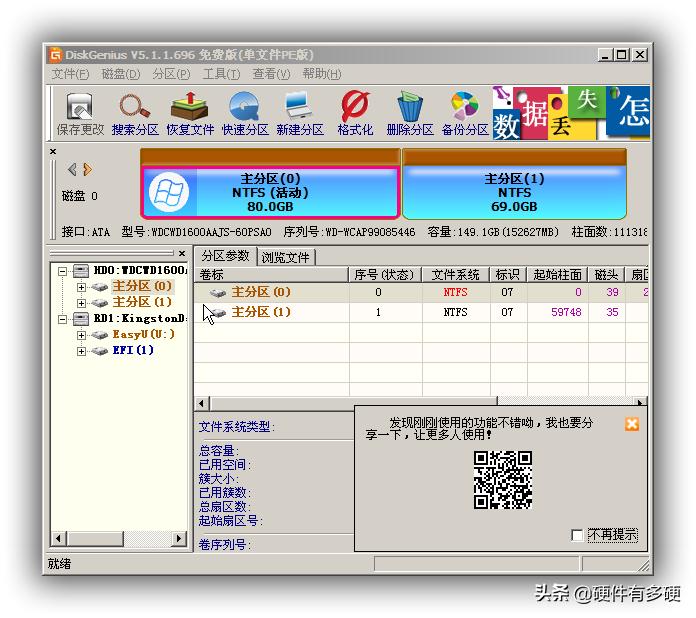Viewport: 696px width, 618px height.
Task: Select EFI(1) partition in tree
Action: pyautogui.click(x=133, y=350)
